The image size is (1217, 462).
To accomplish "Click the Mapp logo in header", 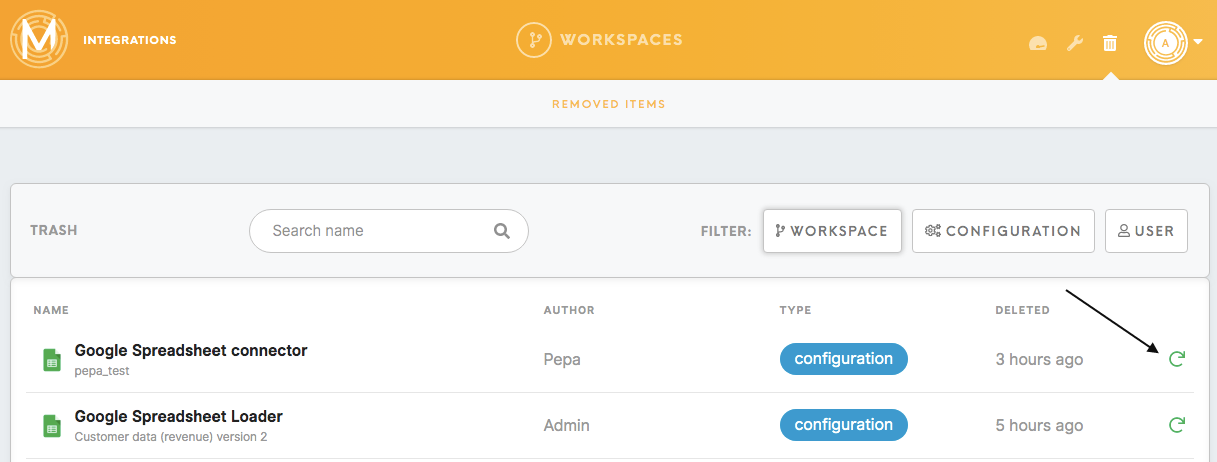I will click(38, 40).
